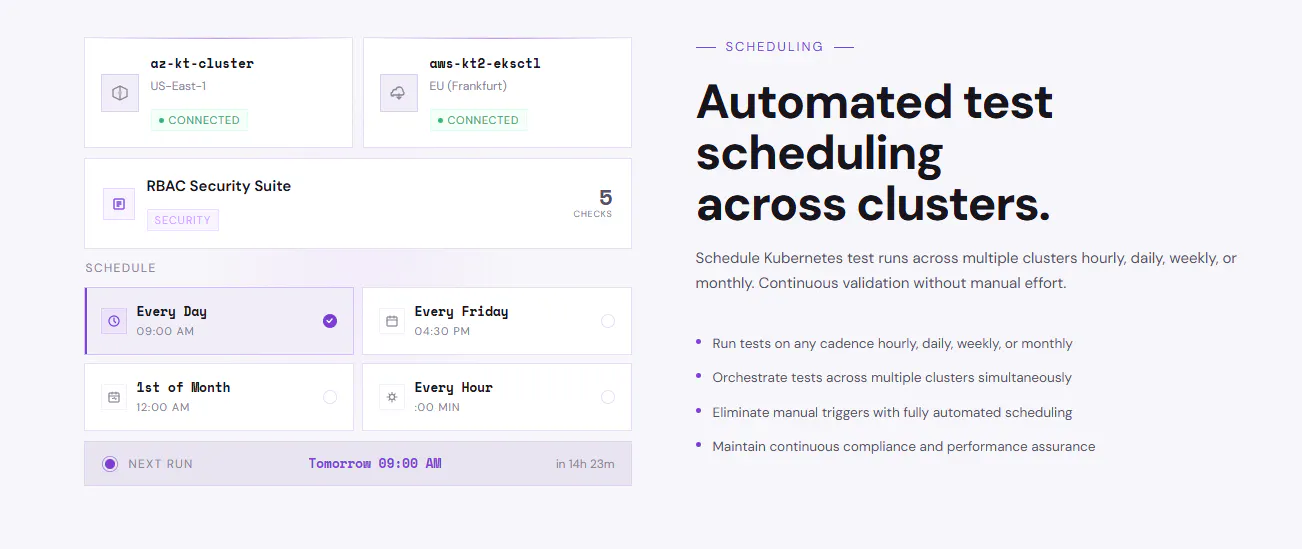Click the 04:30 PM time under Every Friday
1302x549 pixels.
442,331
